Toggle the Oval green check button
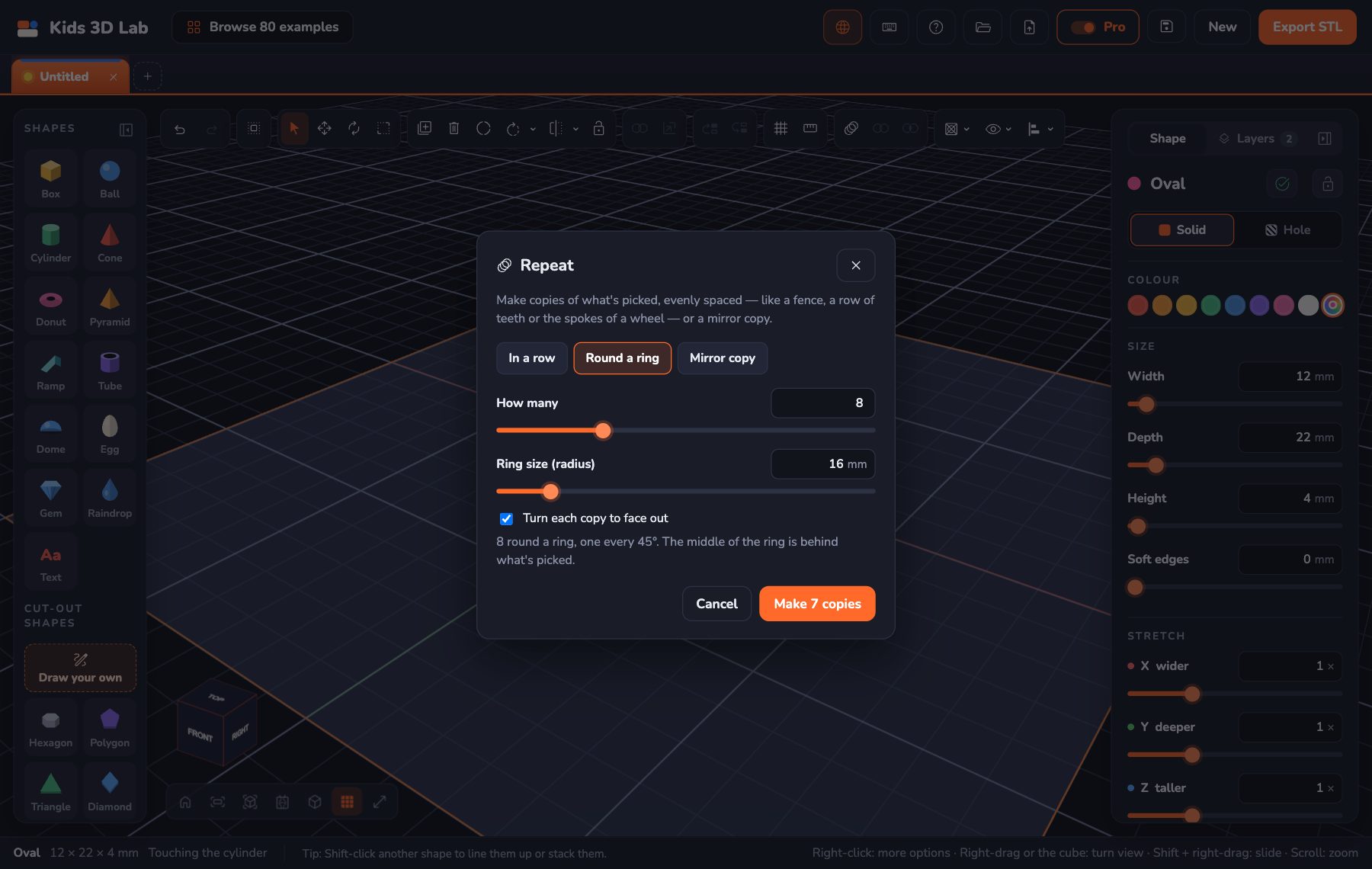Image resolution: width=1372 pixels, height=869 pixels. 1282,184
